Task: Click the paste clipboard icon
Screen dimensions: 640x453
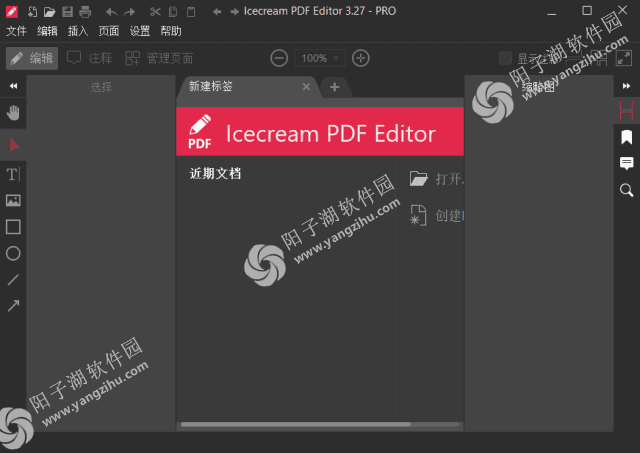Action: [191, 11]
